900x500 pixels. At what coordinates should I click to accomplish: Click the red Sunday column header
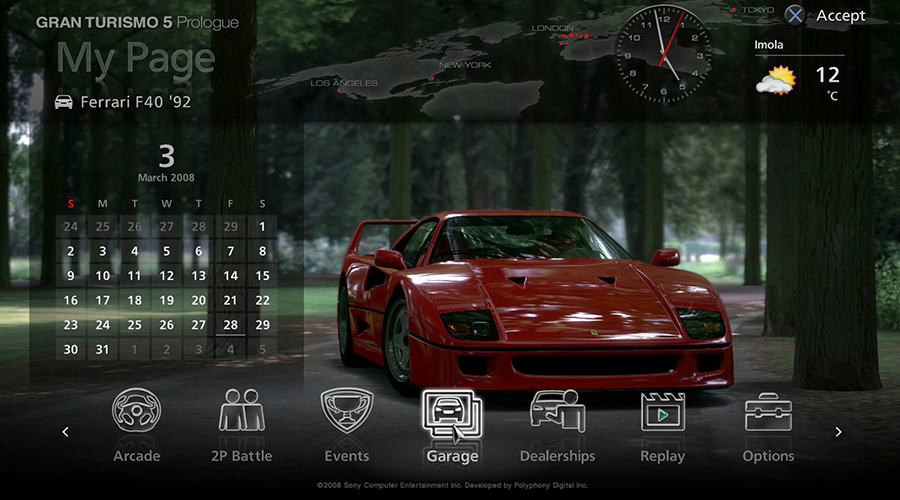(x=71, y=204)
